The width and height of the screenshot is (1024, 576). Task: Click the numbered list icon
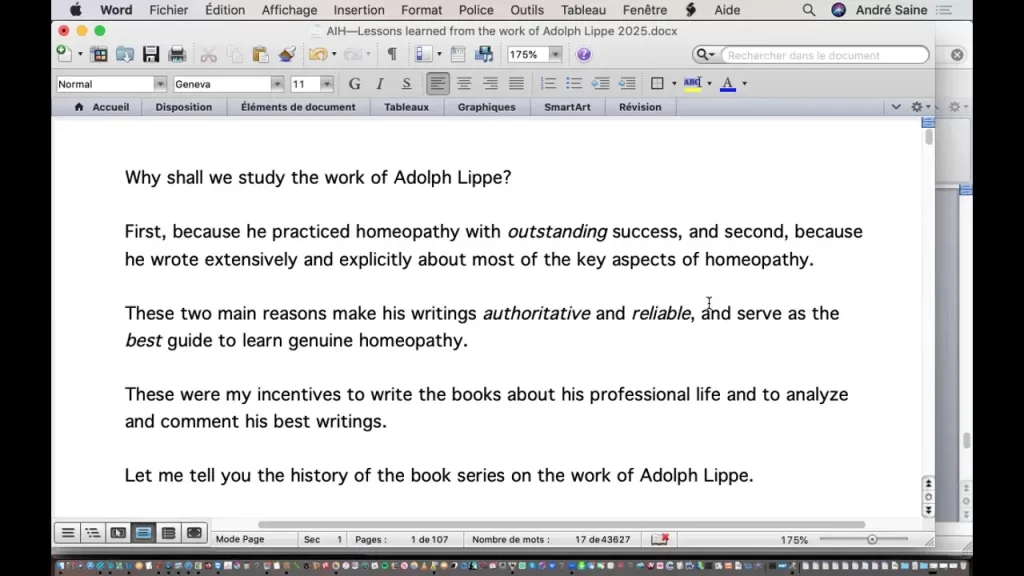[x=549, y=84]
